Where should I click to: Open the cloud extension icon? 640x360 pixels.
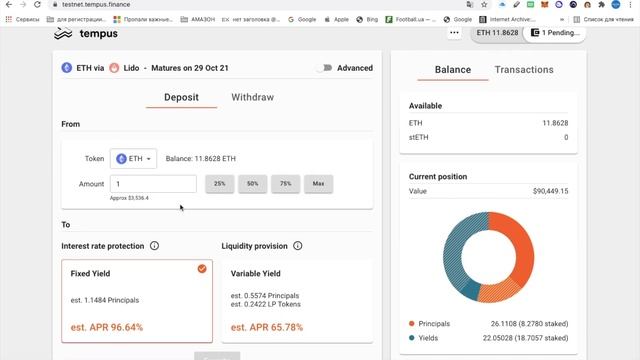[502, 4]
